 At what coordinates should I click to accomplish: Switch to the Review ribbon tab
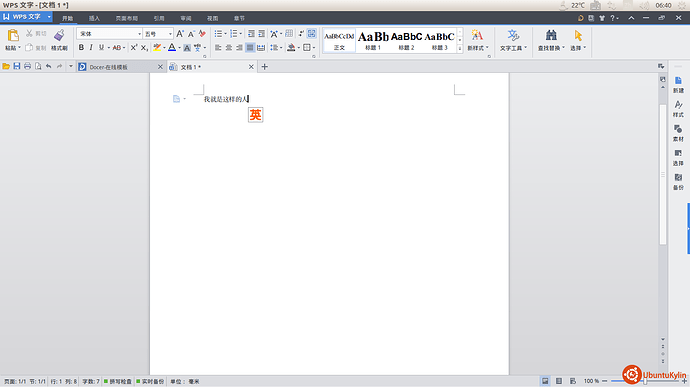(186, 18)
